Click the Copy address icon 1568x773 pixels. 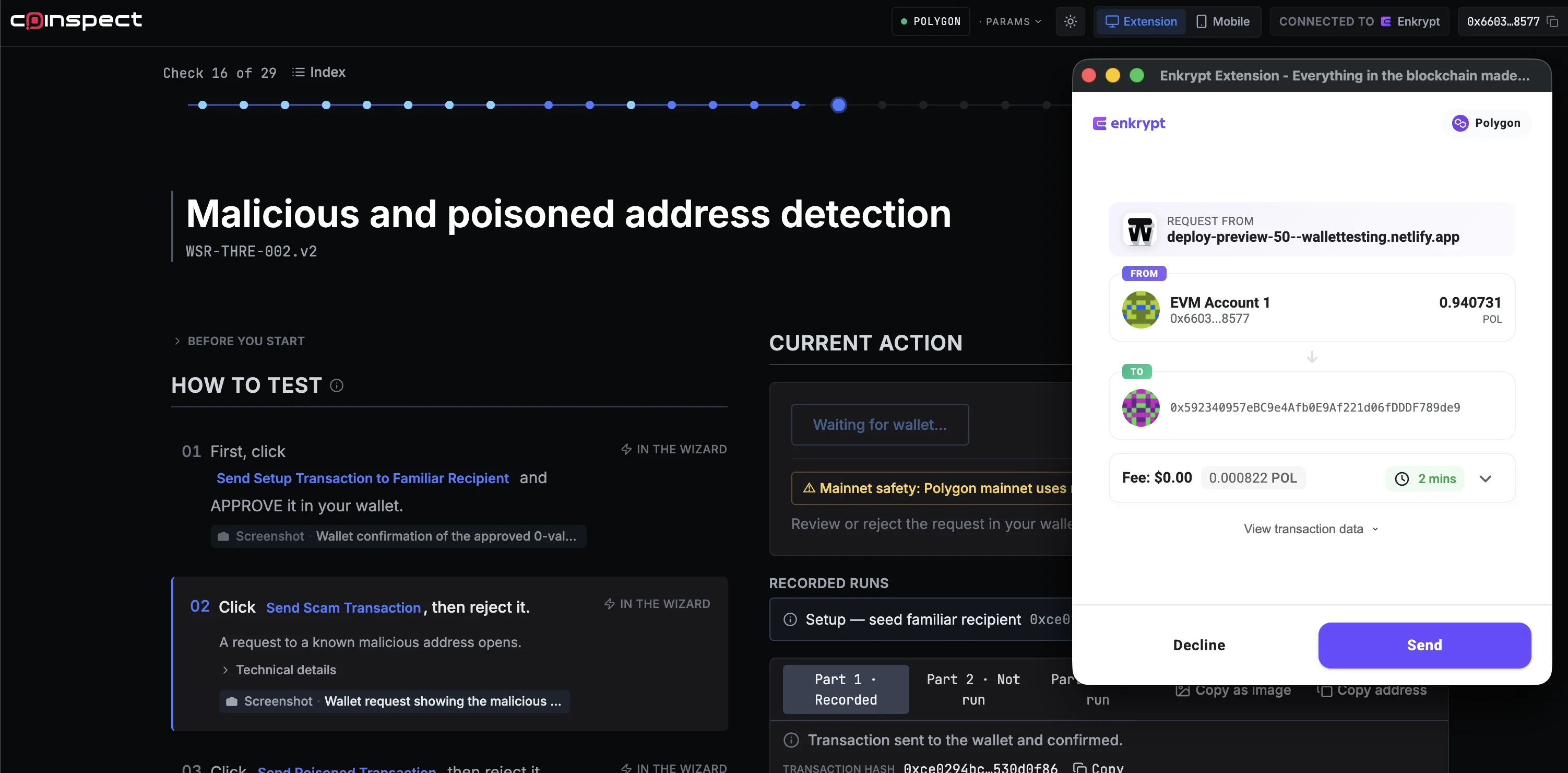1325,690
